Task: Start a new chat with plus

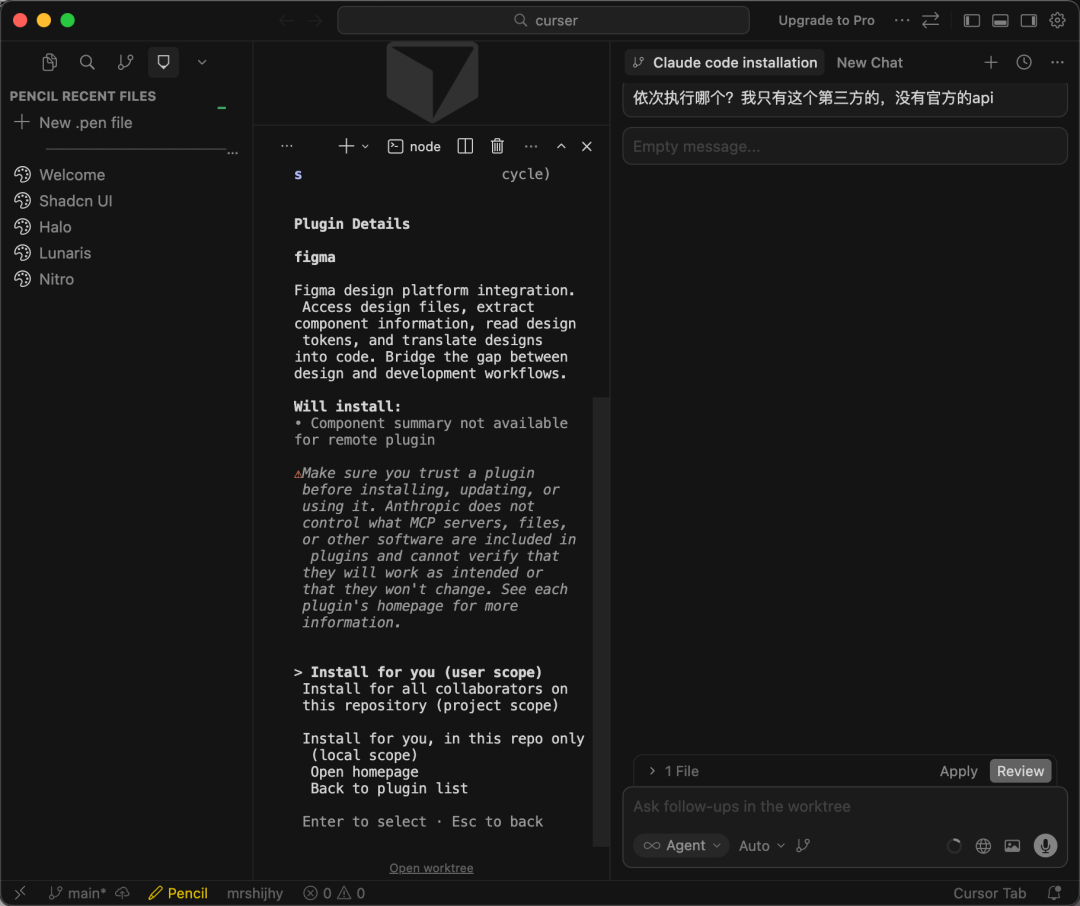Action: [x=990, y=63]
